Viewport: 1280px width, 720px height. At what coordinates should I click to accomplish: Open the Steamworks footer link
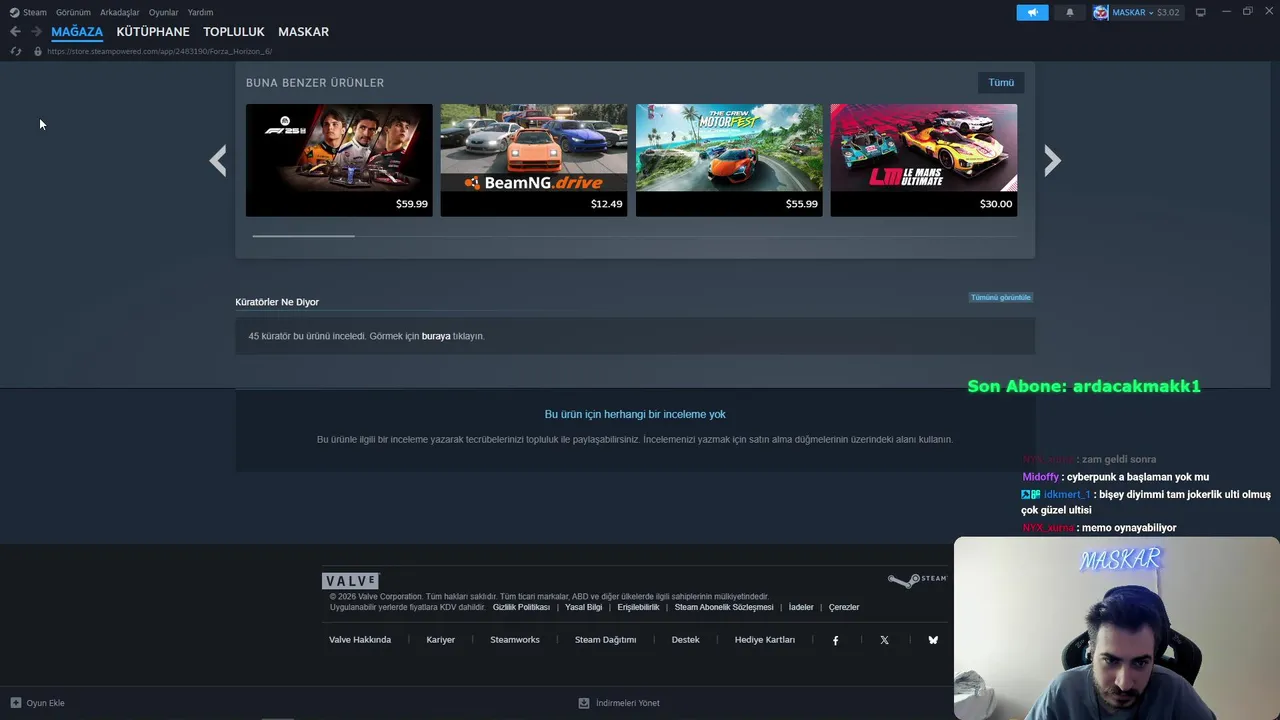coord(515,640)
